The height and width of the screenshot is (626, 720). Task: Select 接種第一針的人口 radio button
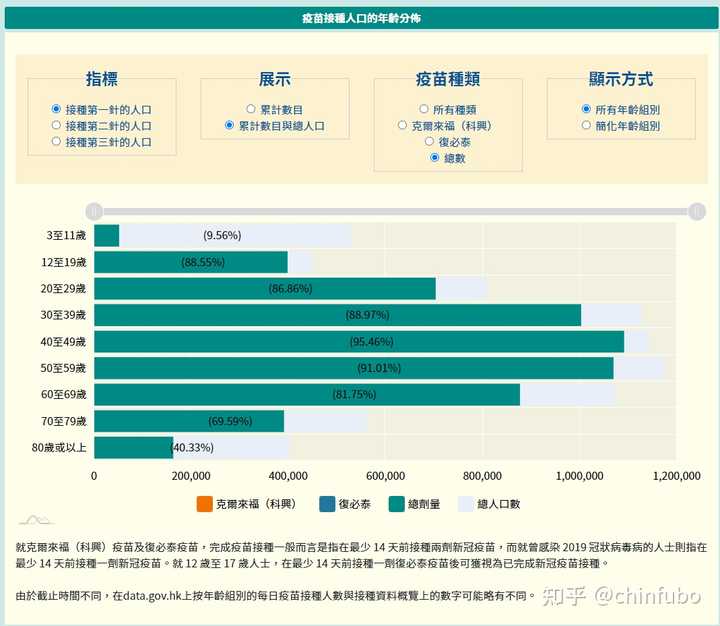(57, 109)
